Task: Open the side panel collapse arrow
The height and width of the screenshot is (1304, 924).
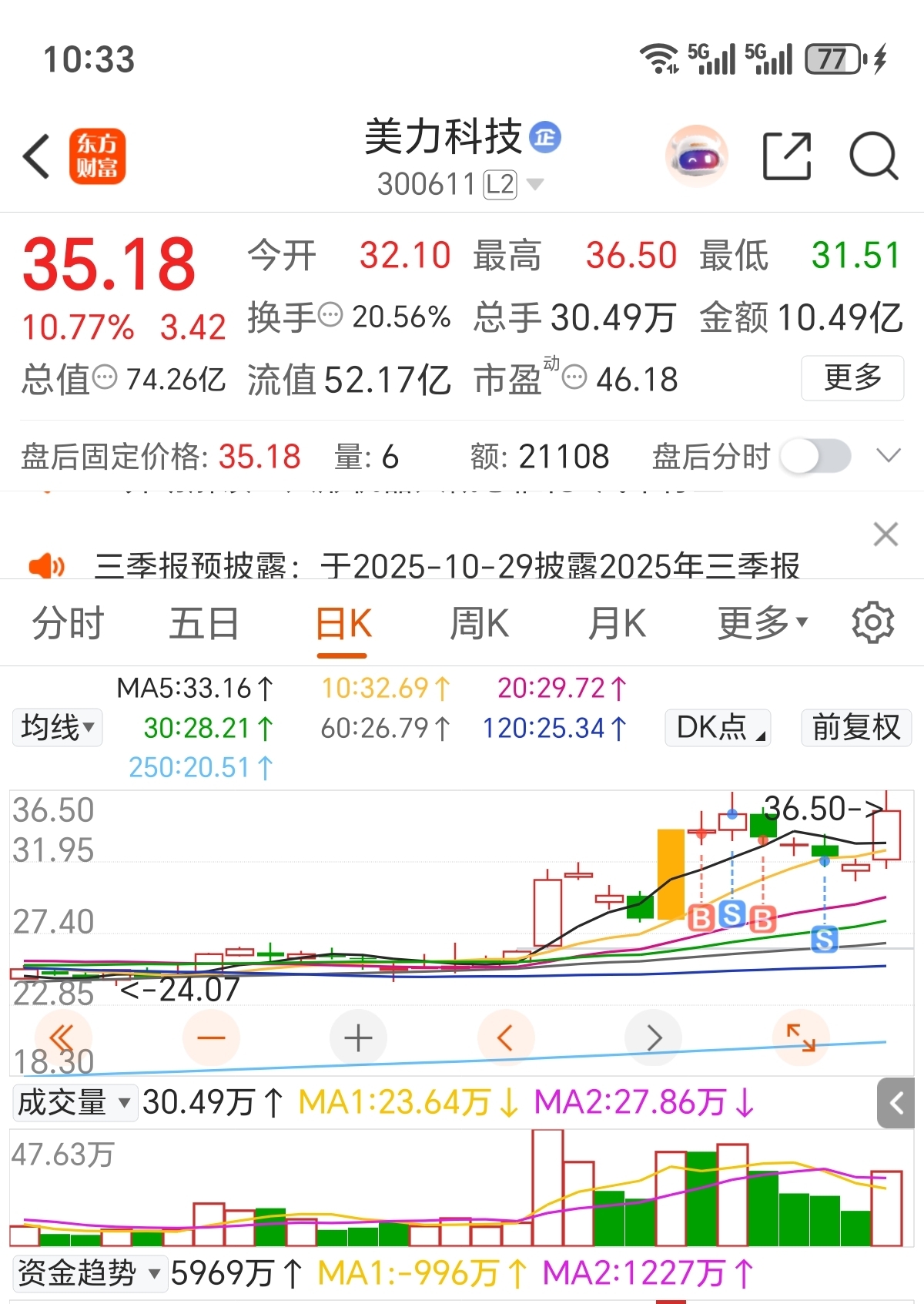Action: (896, 1104)
